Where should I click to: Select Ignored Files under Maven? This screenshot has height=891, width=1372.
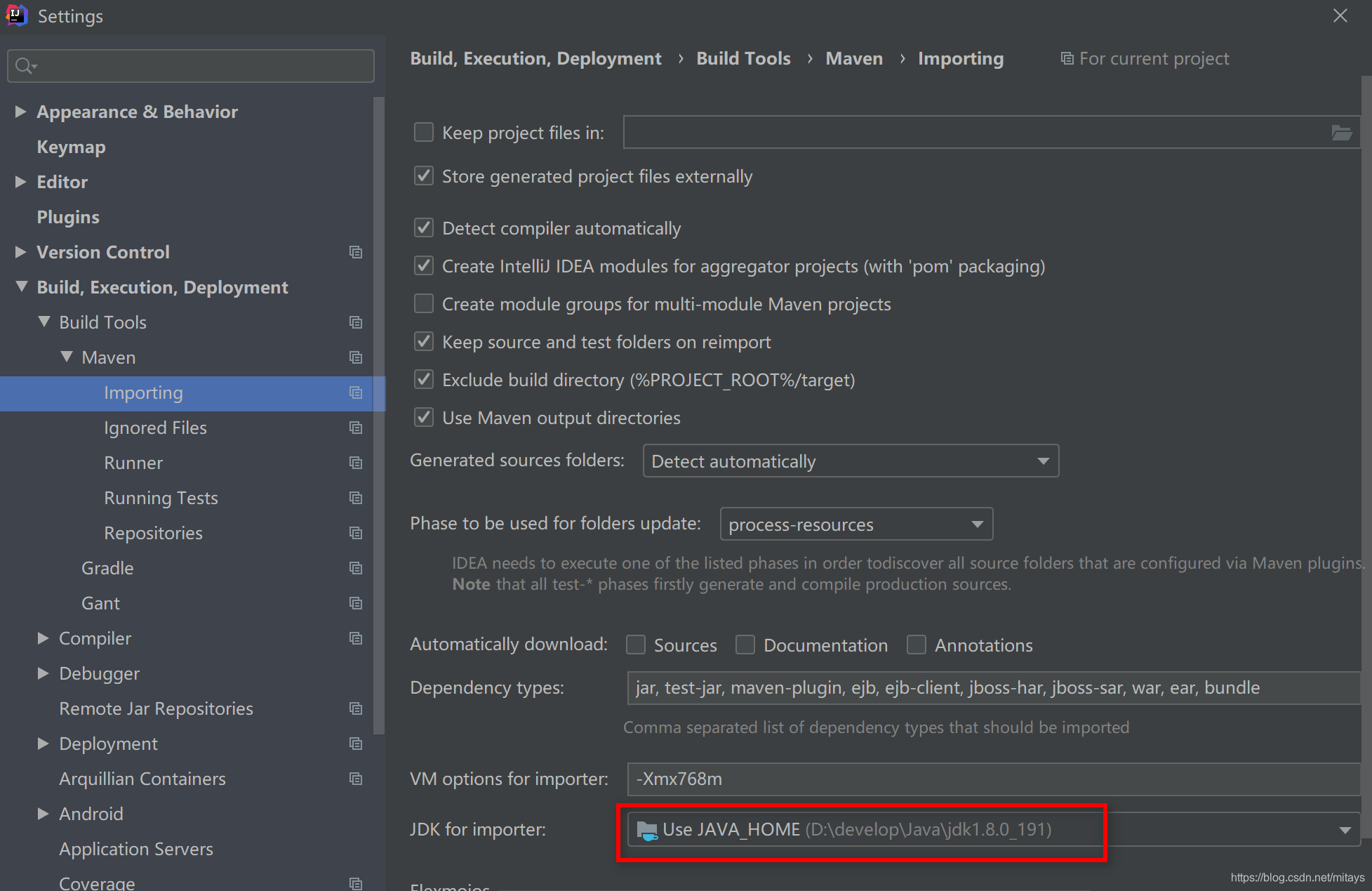point(155,428)
